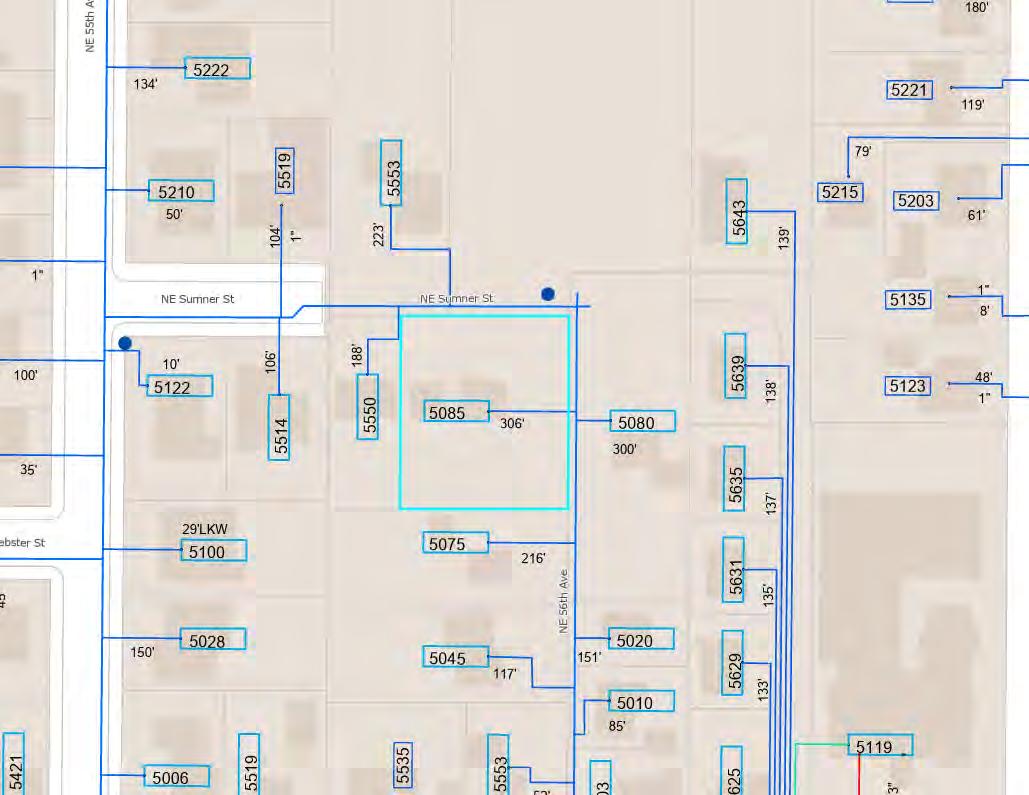Click the vertical address label 5631
The height and width of the screenshot is (795, 1029).
pyautogui.click(x=734, y=570)
